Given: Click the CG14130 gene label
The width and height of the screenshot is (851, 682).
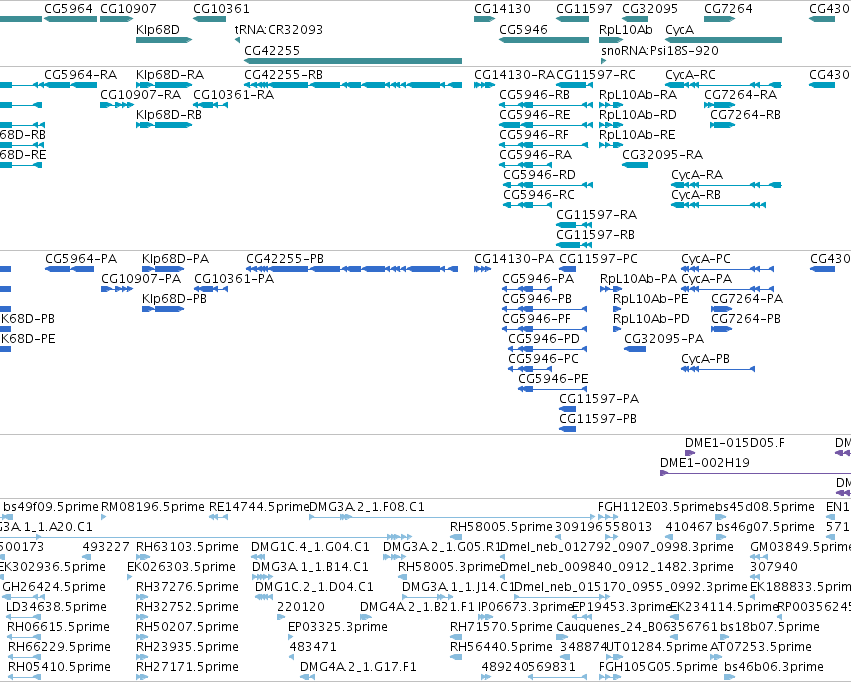Looking at the screenshot, I should [x=502, y=9].
